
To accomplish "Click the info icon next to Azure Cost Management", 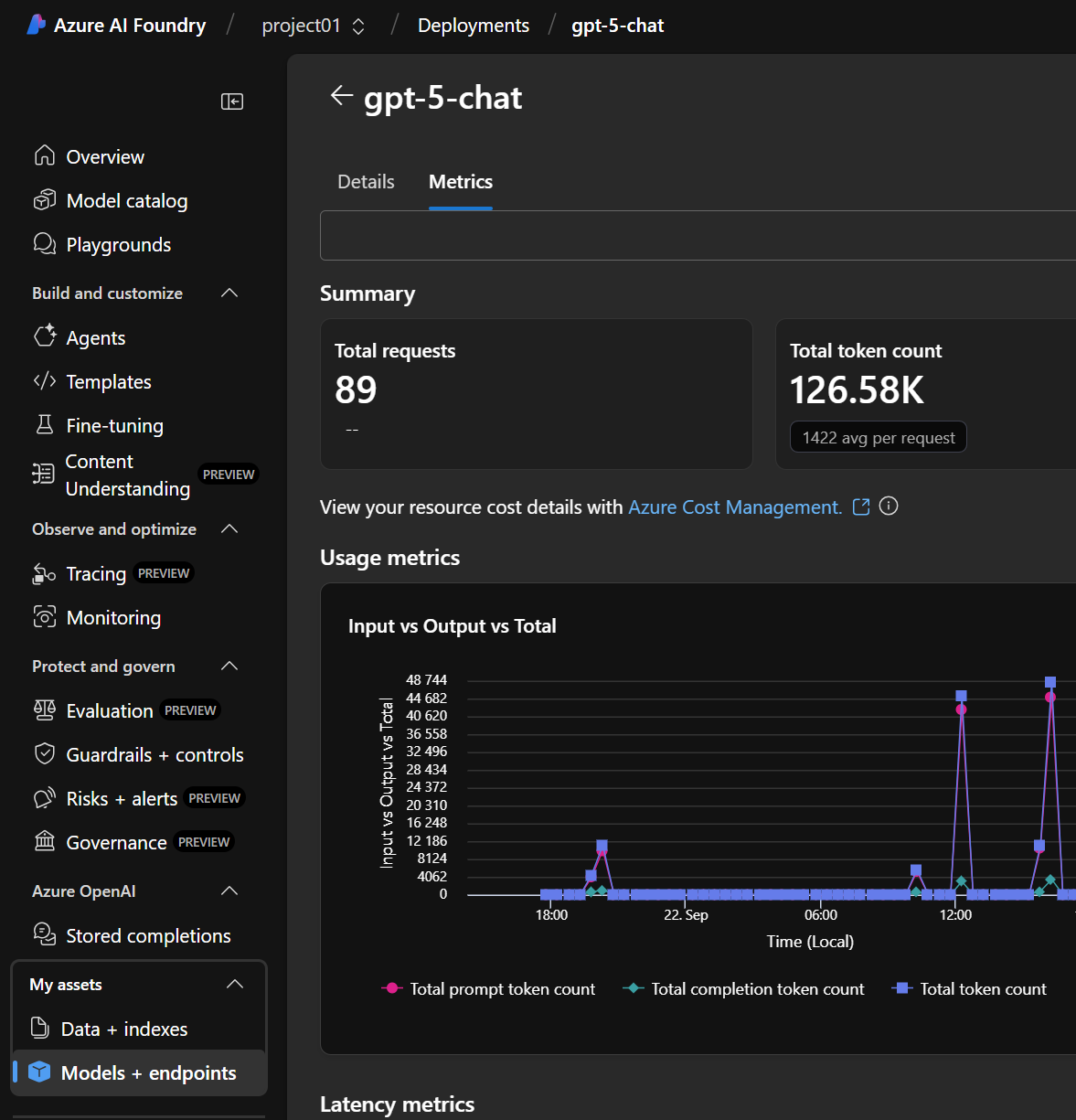I will 889,507.
